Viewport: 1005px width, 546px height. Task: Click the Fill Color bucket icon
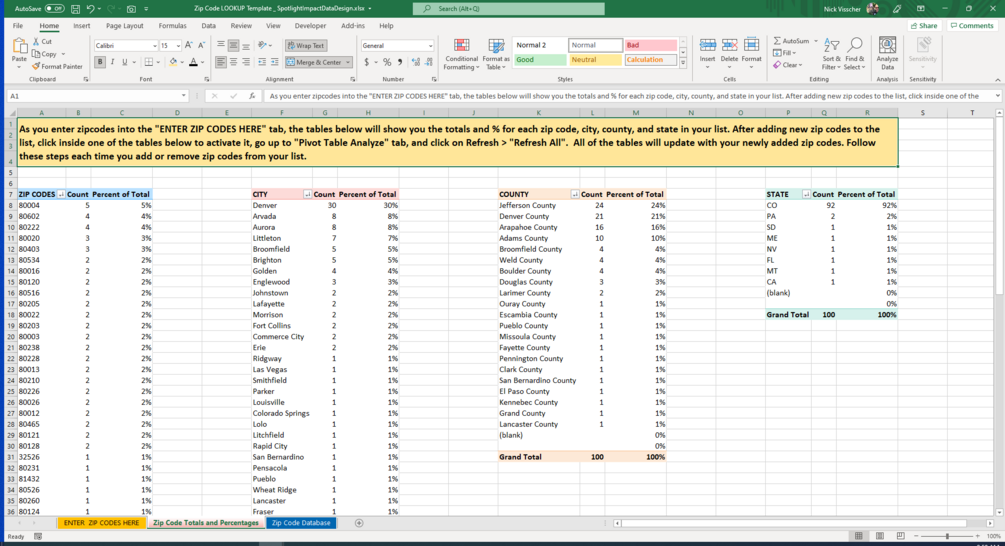coord(172,62)
